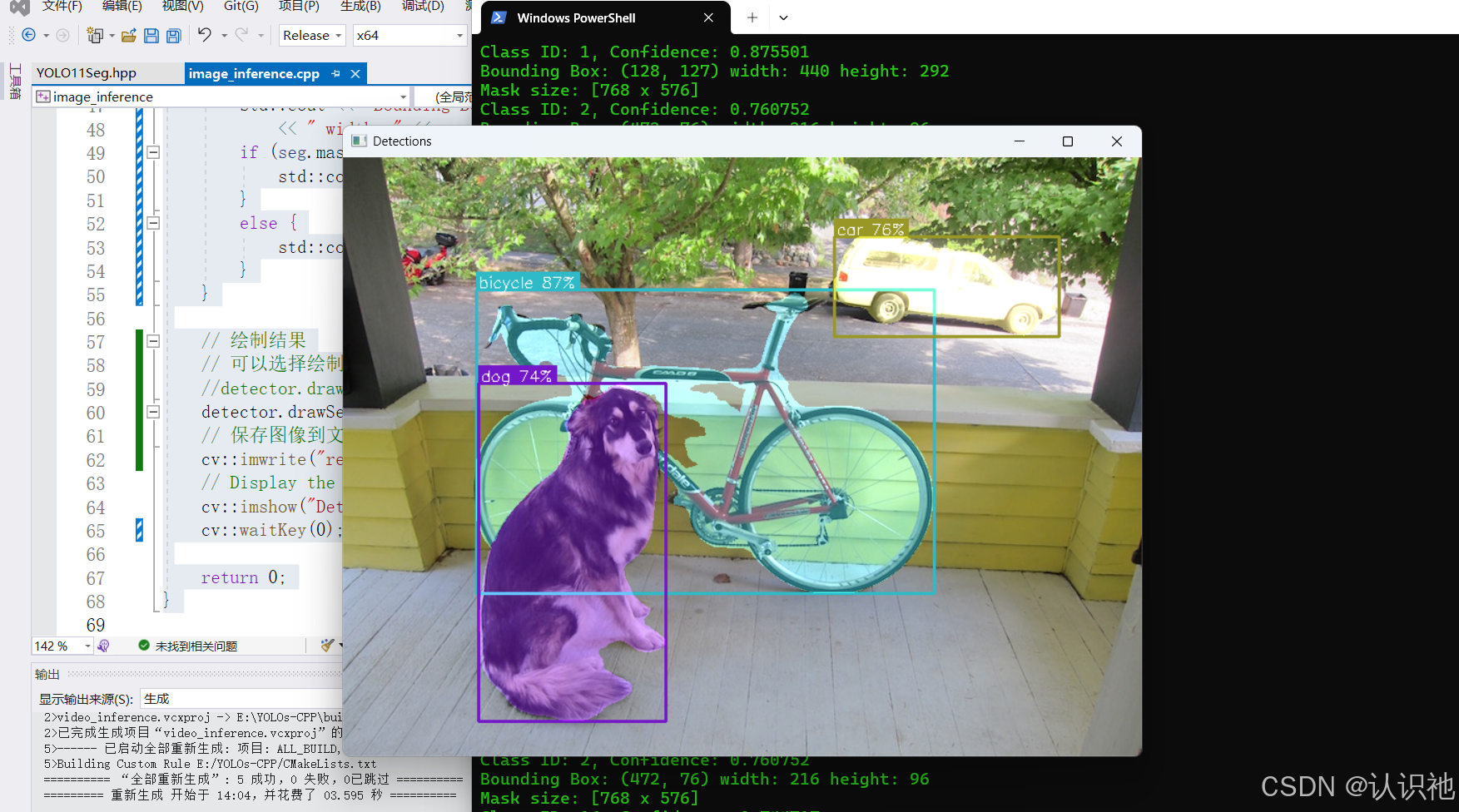
Task: Click the 输出 panel title
Action: coord(47,674)
